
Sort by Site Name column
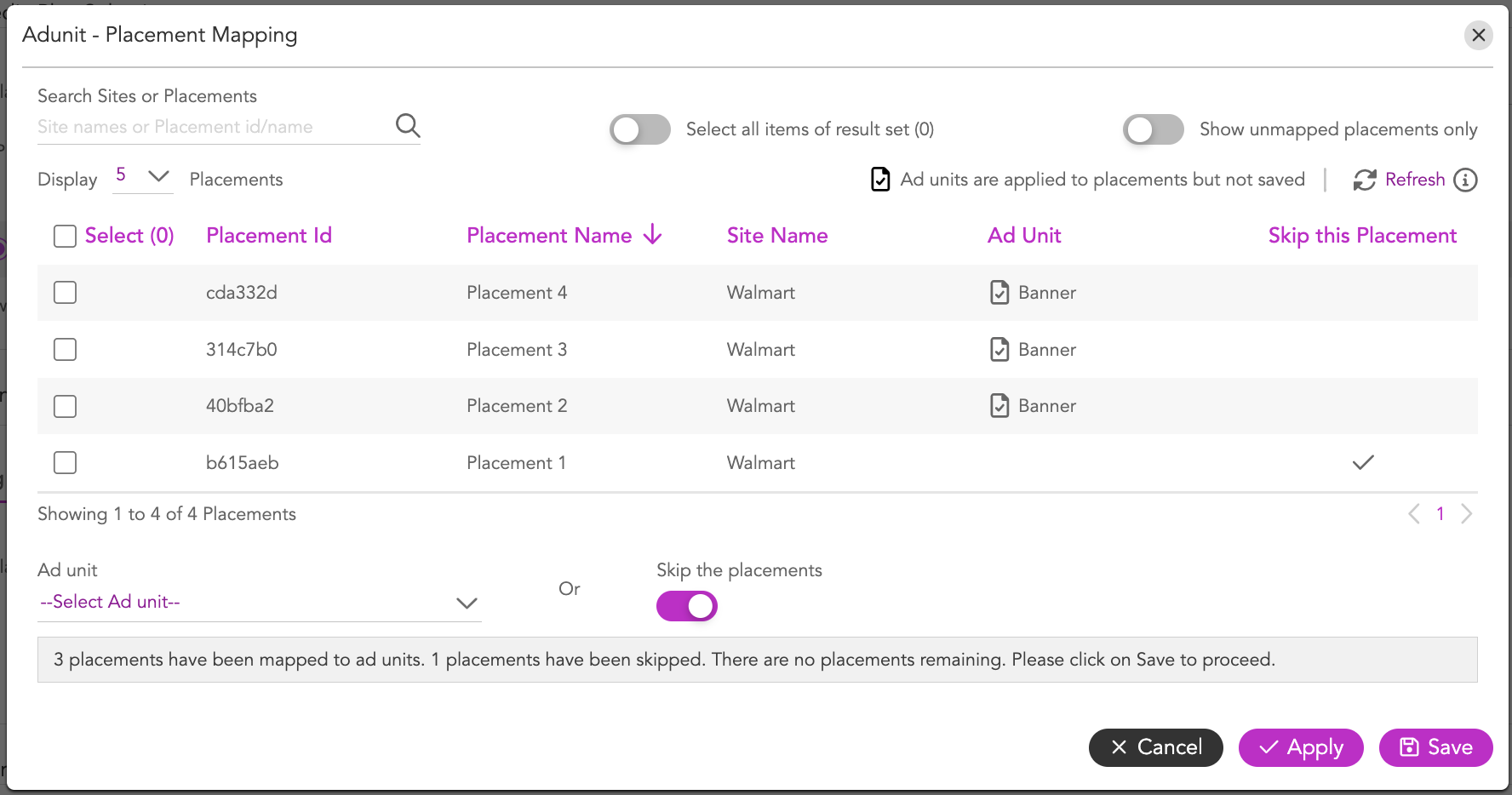click(777, 235)
